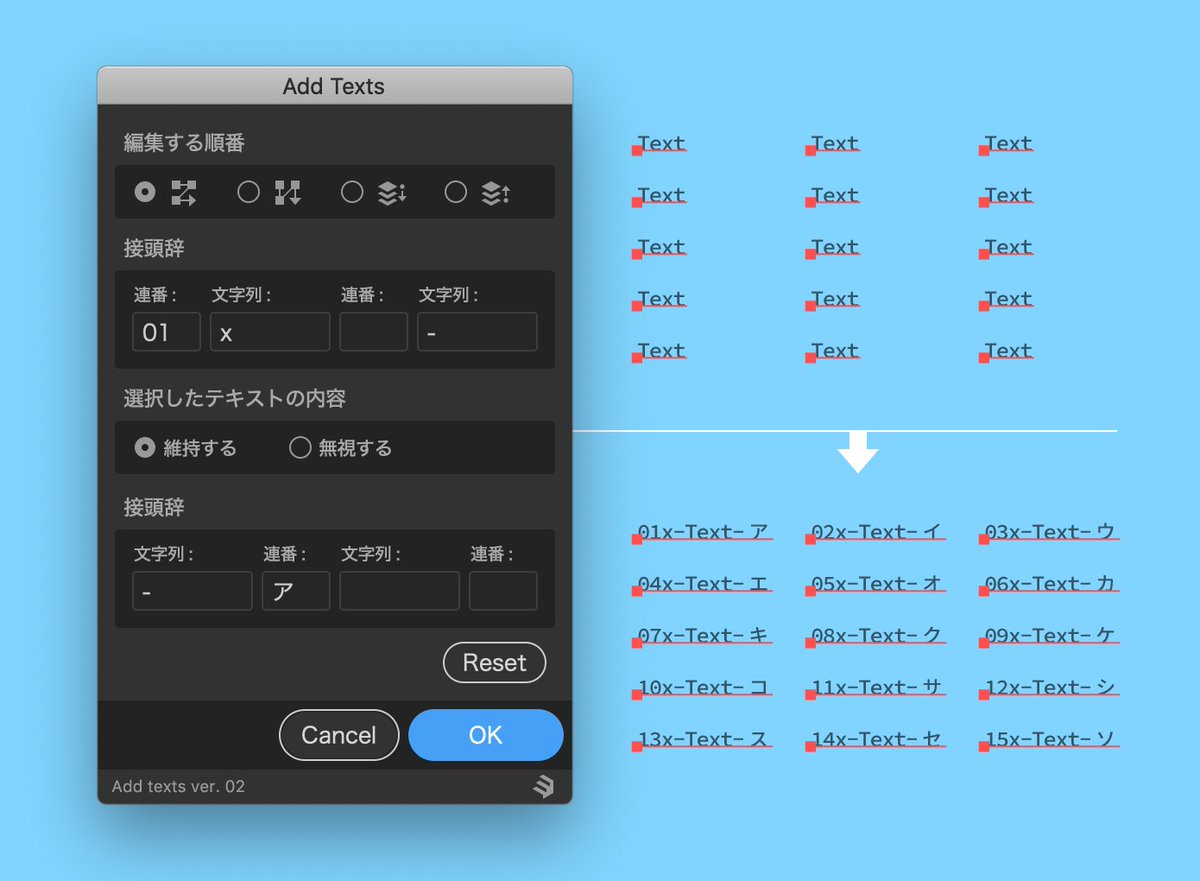Screen dimensions: 1200x881
Task: Click the red anchor marker beside a Text object
Action: pos(638,150)
